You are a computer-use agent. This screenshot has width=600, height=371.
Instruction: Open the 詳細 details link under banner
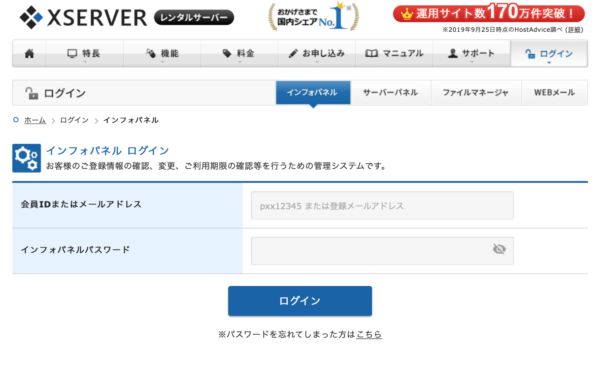pos(574,30)
